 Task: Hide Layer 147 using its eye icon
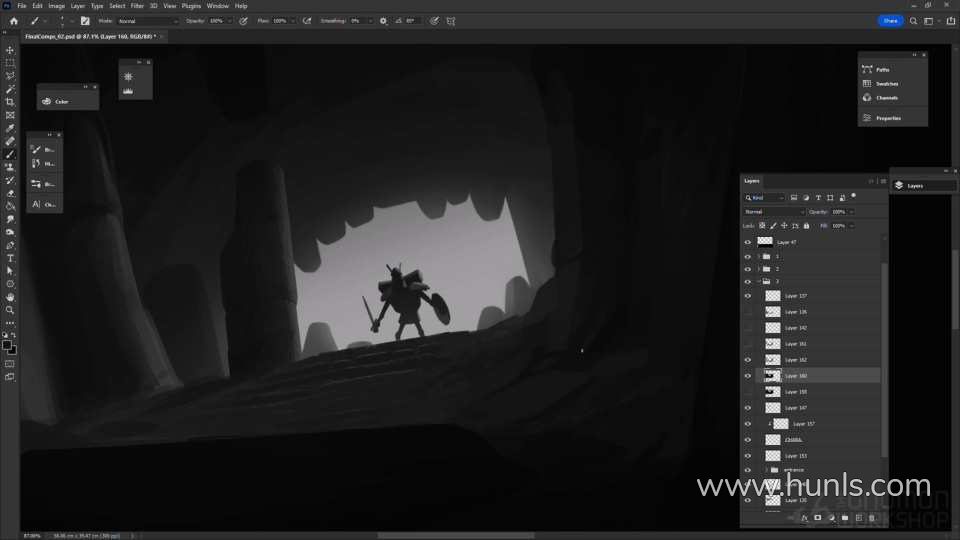tap(748, 408)
